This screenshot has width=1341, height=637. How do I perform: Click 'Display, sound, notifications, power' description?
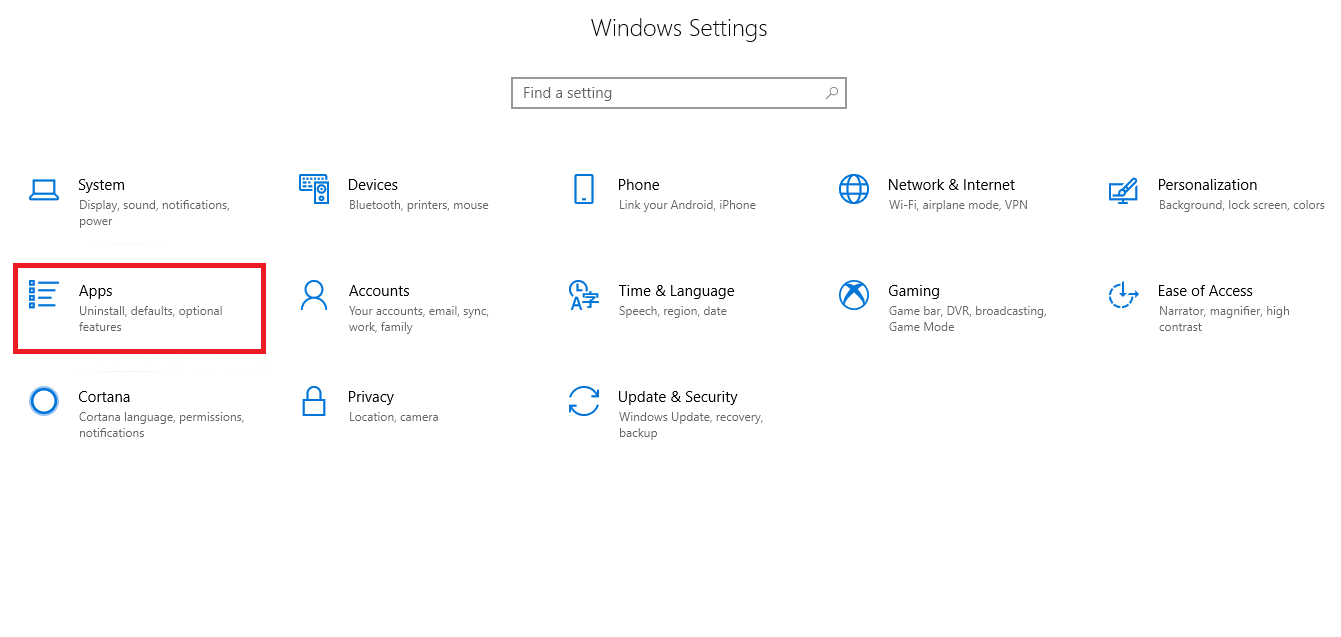point(154,213)
